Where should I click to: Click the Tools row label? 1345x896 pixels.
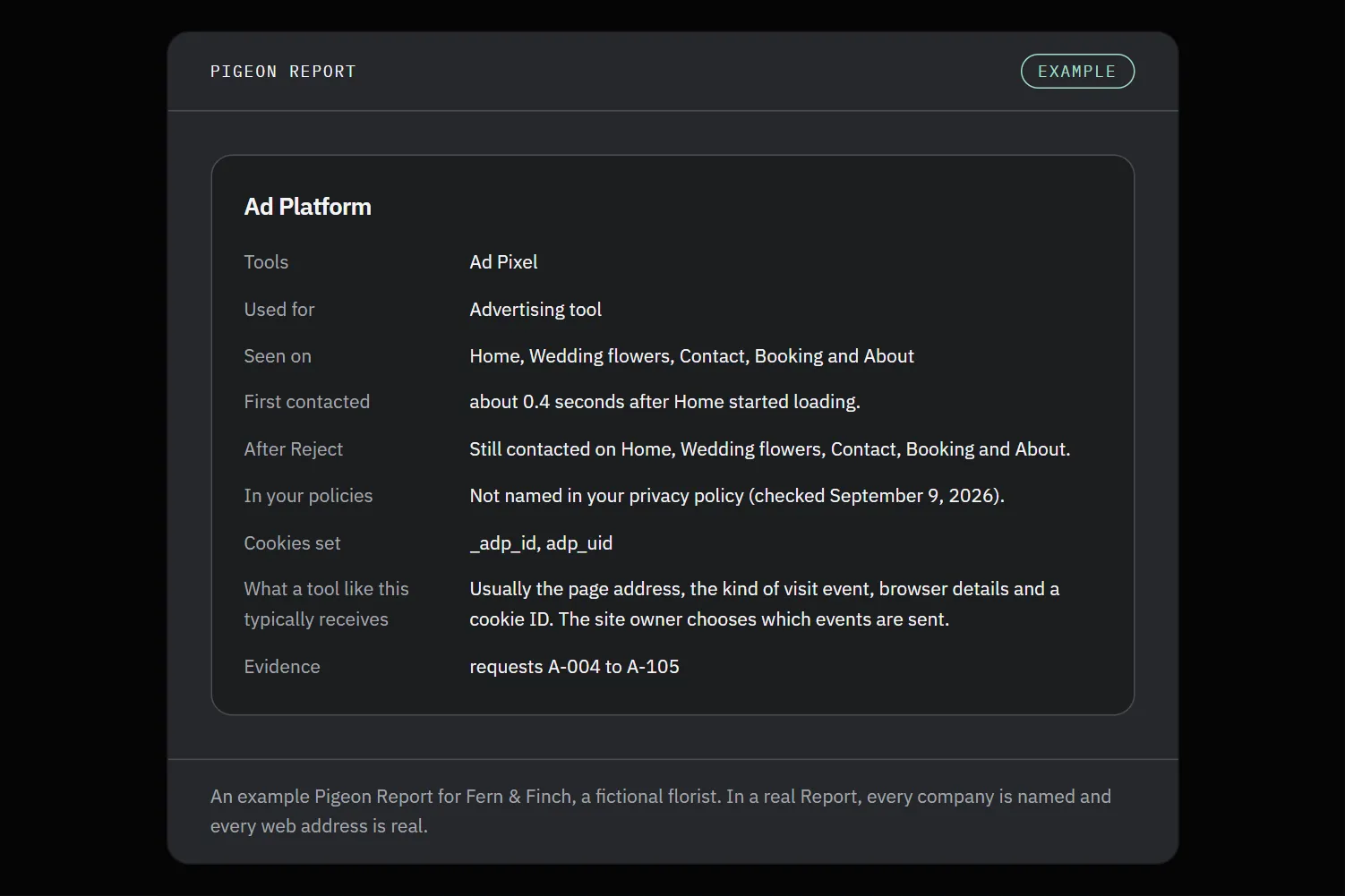(266, 262)
